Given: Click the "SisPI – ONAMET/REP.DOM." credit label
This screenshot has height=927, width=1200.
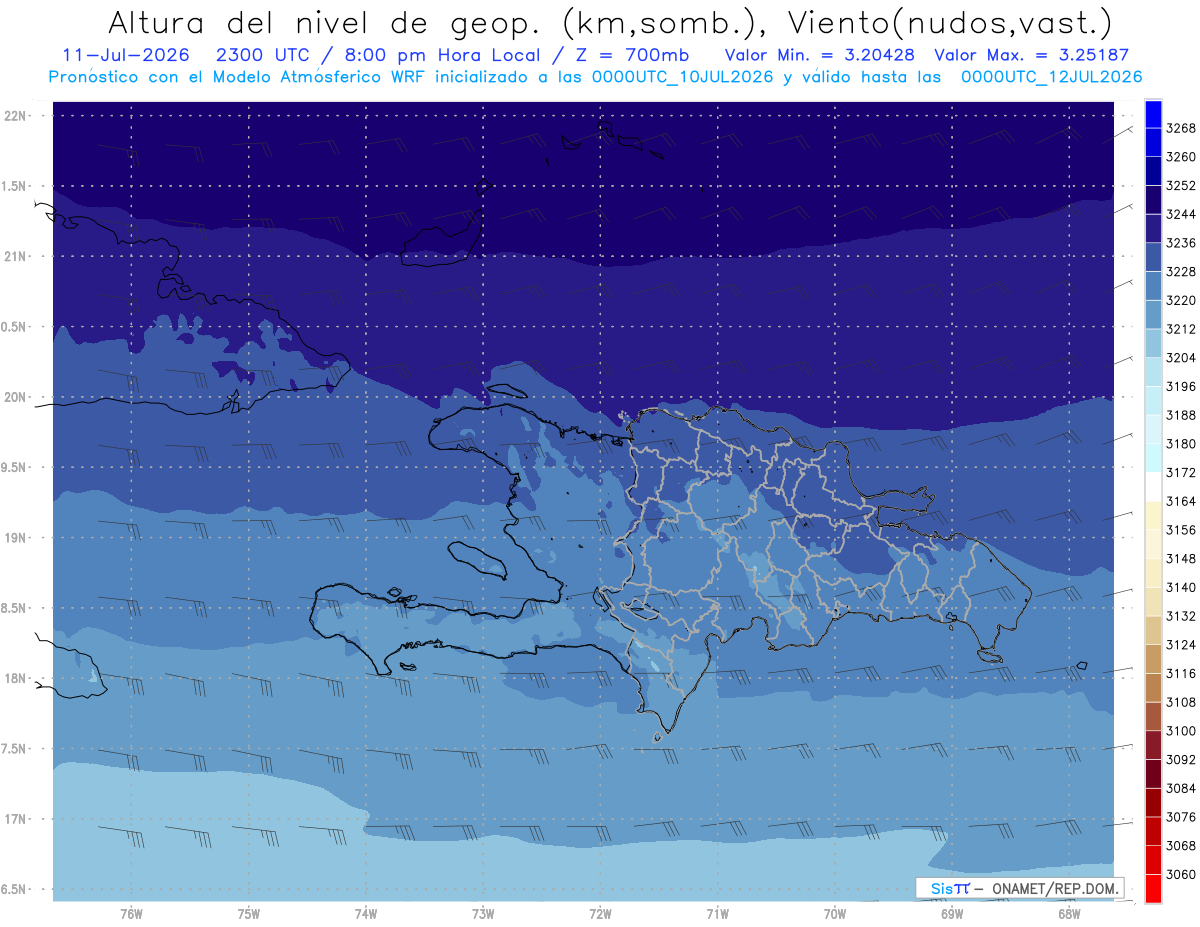Looking at the screenshot, I should [x=1020, y=888].
